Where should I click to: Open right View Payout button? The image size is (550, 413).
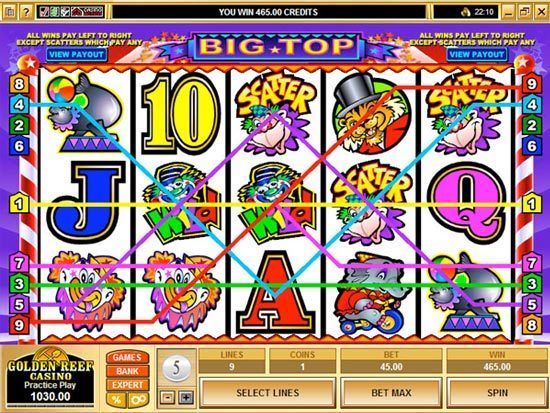coord(477,54)
